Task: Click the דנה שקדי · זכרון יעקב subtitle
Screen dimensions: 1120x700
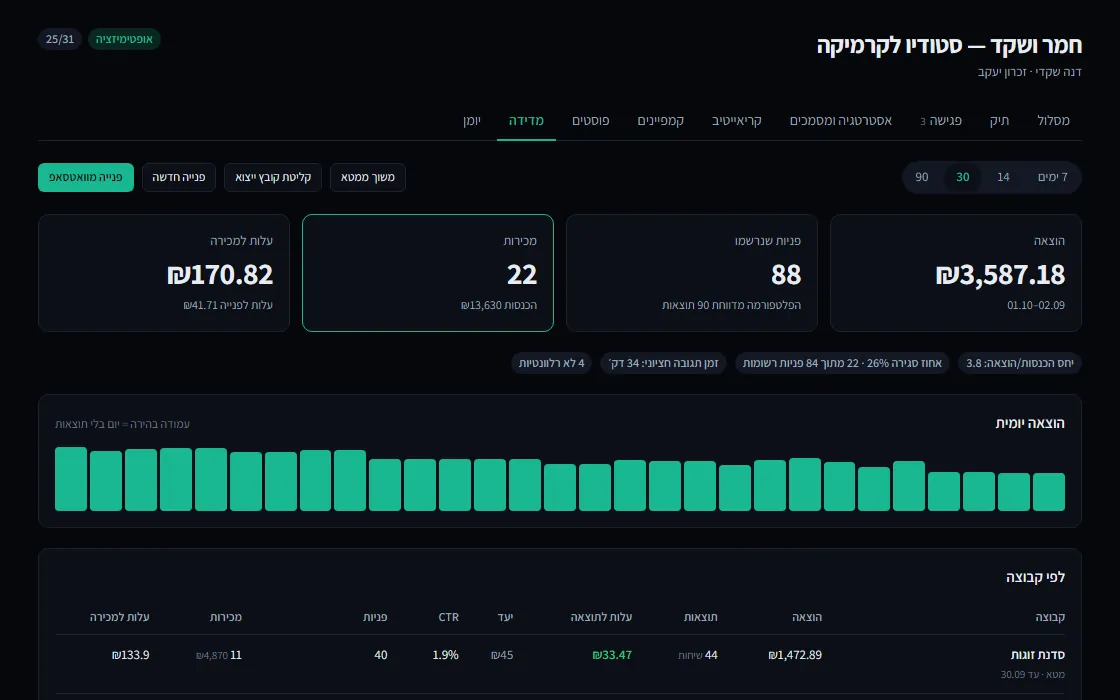Action: point(1029,72)
